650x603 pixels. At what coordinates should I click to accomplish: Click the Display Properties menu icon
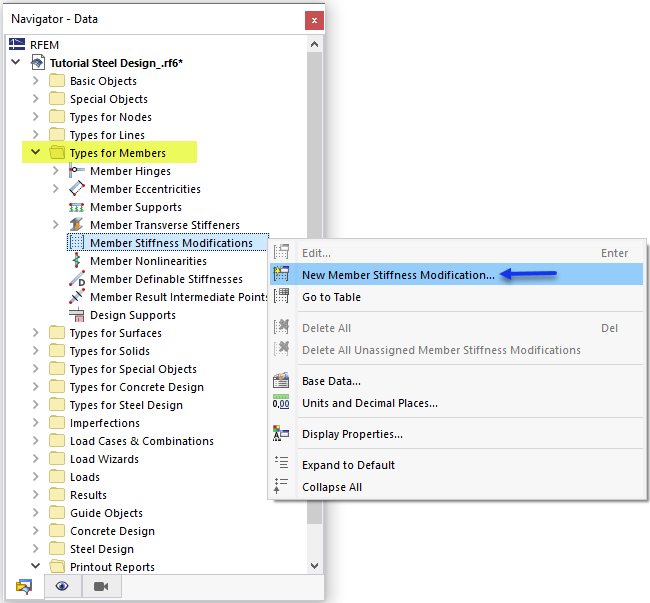click(281, 433)
